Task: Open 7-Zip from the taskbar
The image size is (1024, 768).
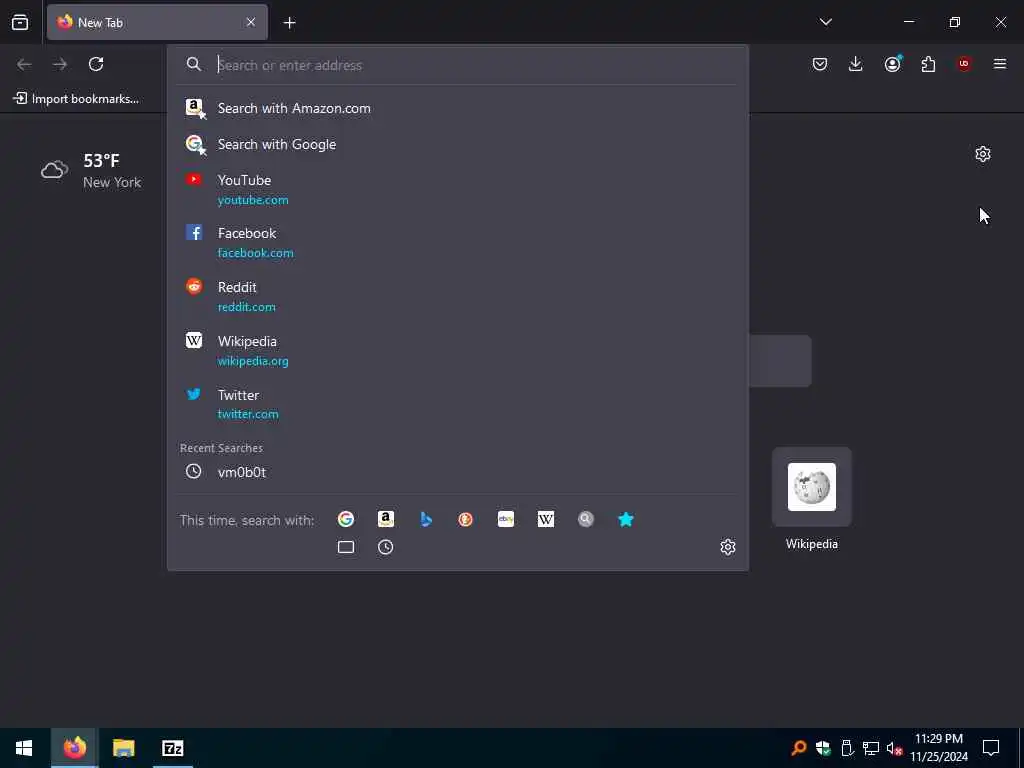Action: [x=172, y=748]
